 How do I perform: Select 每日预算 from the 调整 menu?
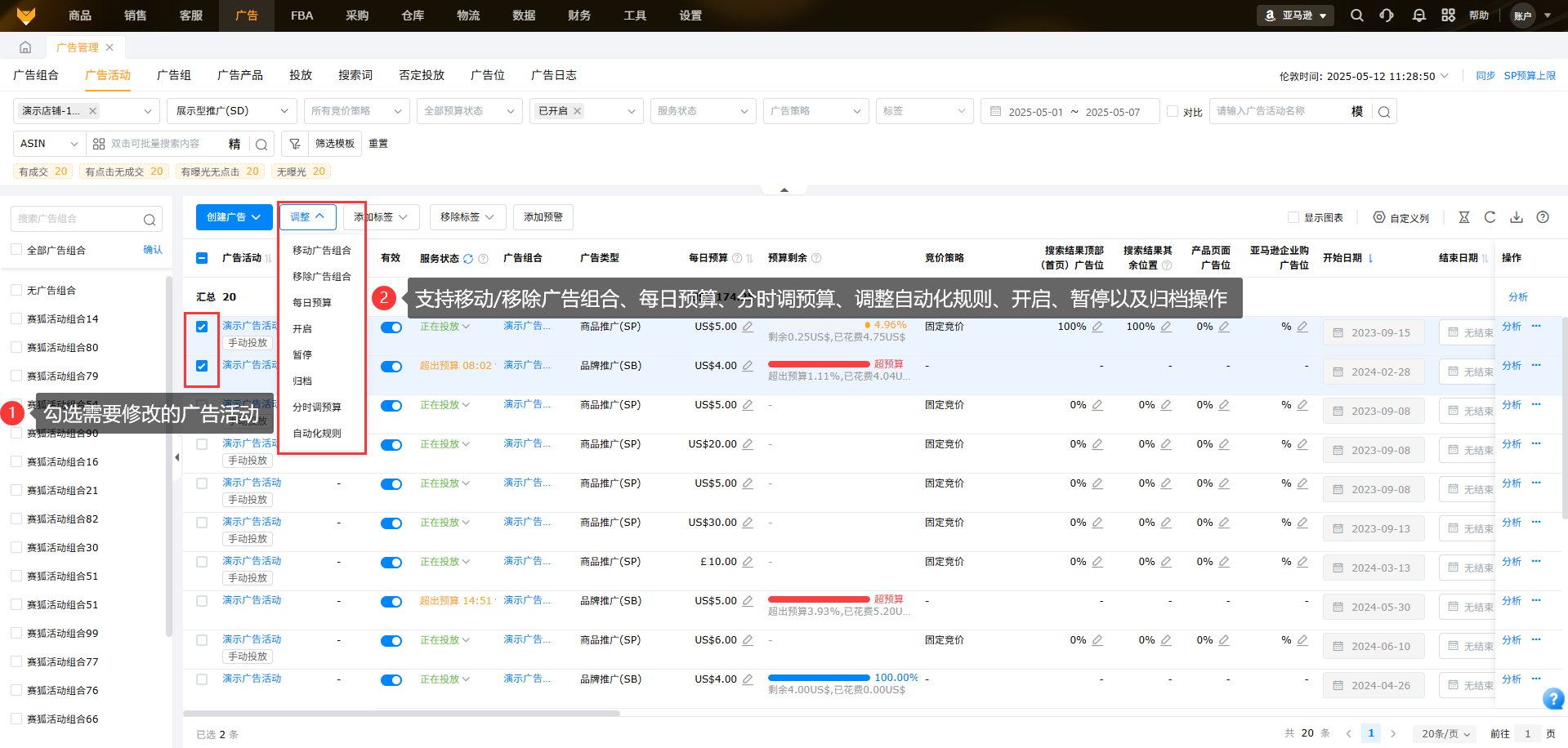(x=312, y=303)
